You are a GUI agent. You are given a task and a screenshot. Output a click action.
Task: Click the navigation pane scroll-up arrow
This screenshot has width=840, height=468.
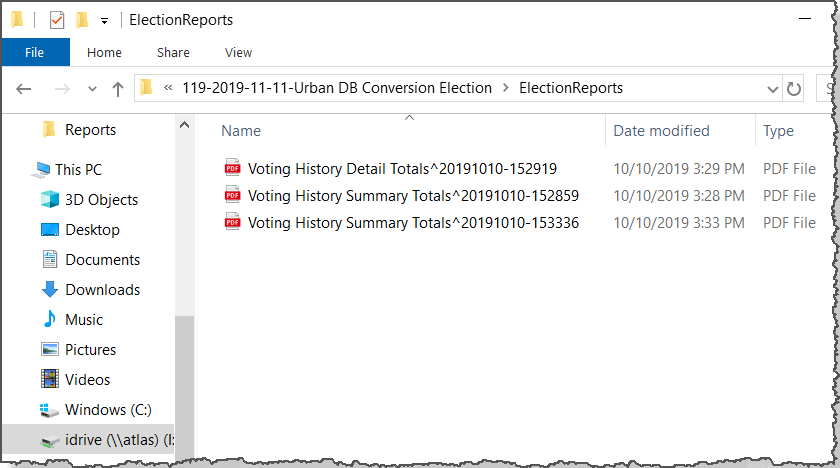pos(184,125)
